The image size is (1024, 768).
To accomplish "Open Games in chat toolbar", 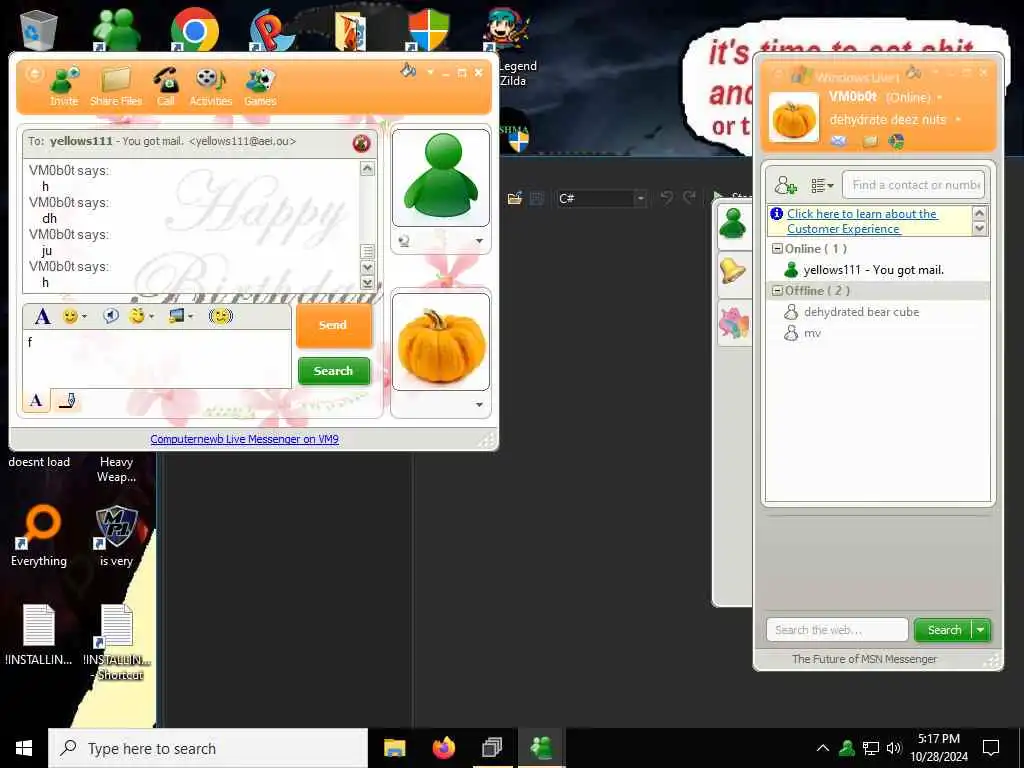I will 260,86.
